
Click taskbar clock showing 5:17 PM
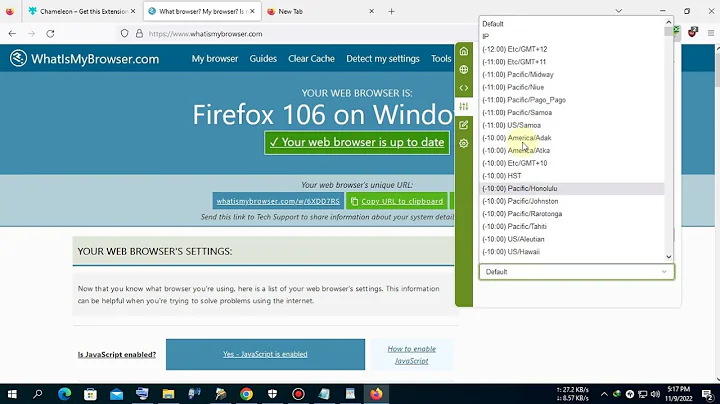click(679, 394)
